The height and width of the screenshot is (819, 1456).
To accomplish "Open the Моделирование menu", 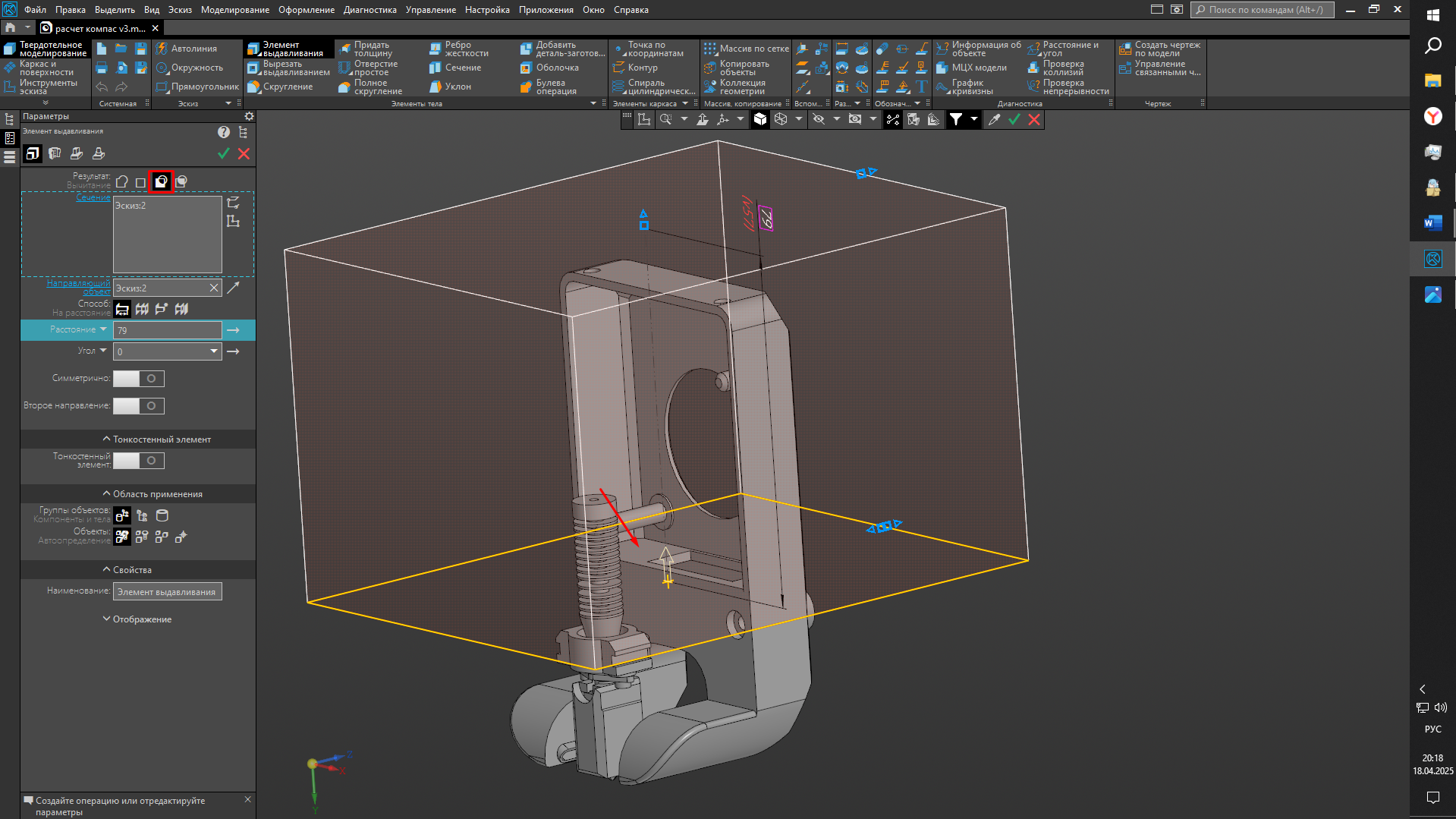I will pyautogui.click(x=234, y=10).
